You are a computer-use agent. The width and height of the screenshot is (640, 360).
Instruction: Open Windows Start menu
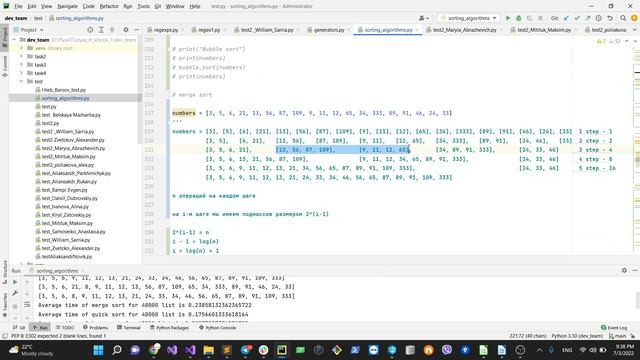(98, 350)
